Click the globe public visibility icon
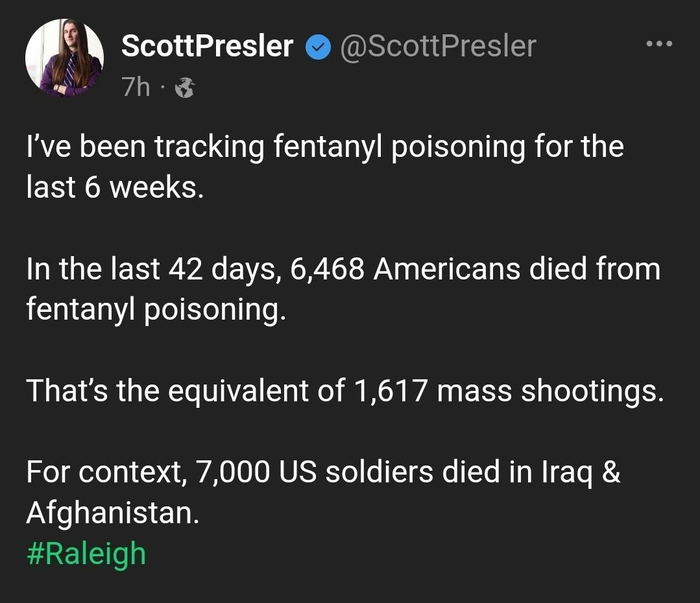This screenshot has width=700, height=603. (184, 89)
